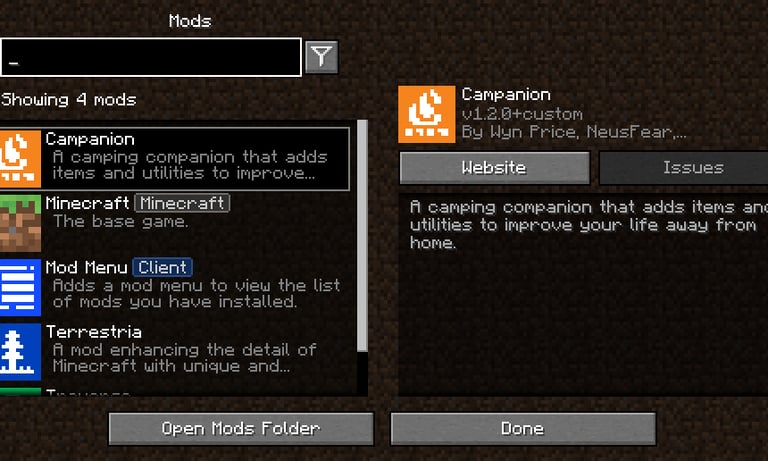Focus the mod search field
The height and width of the screenshot is (461, 768).
(151, 57)
